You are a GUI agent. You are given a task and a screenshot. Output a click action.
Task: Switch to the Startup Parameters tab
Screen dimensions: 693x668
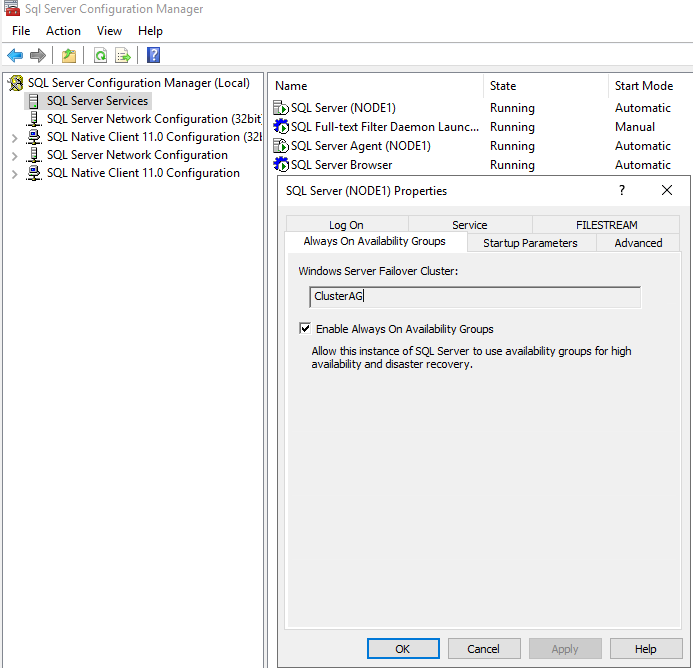(x=530, y=243)
